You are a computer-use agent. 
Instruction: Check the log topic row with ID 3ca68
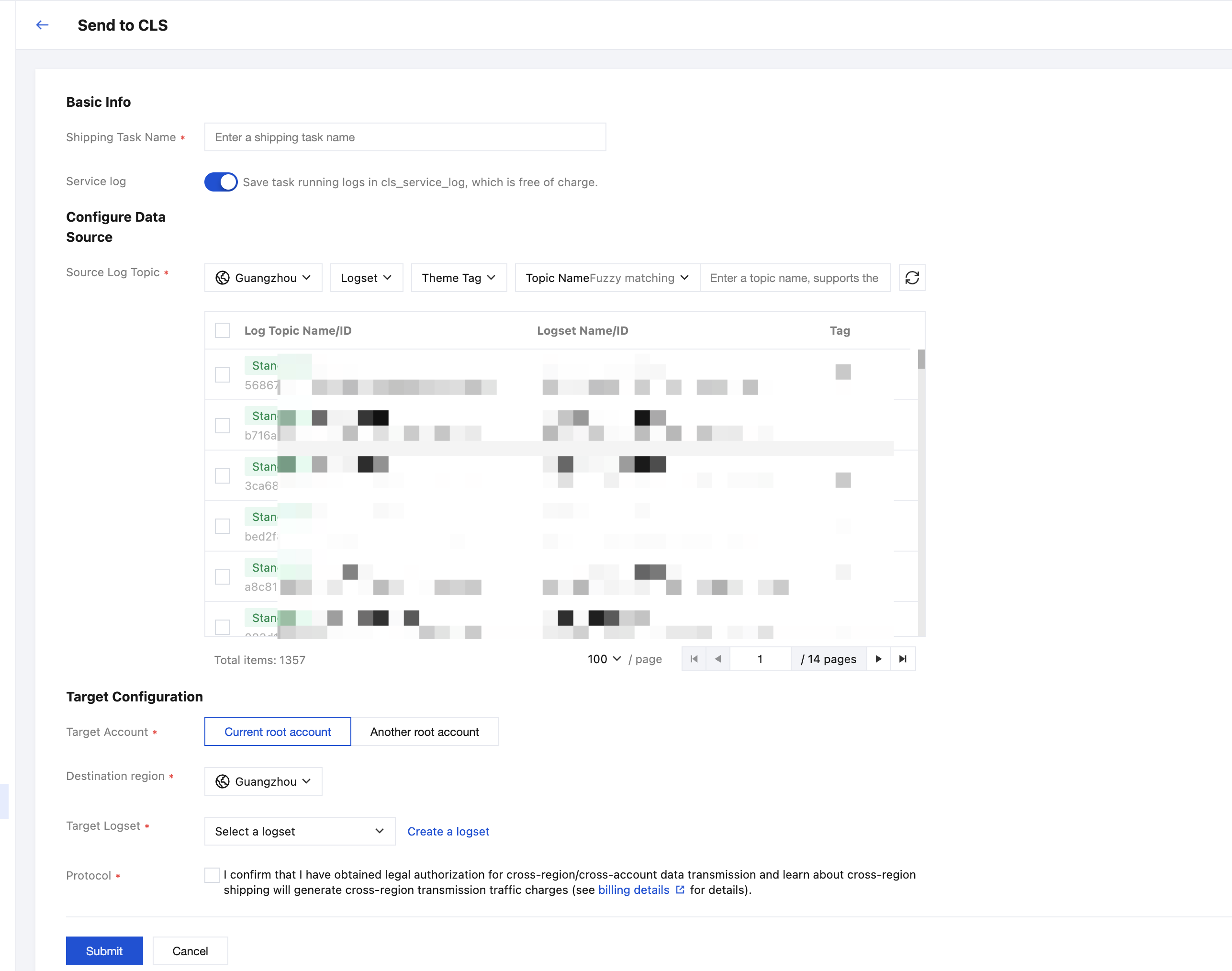point(222,476)
